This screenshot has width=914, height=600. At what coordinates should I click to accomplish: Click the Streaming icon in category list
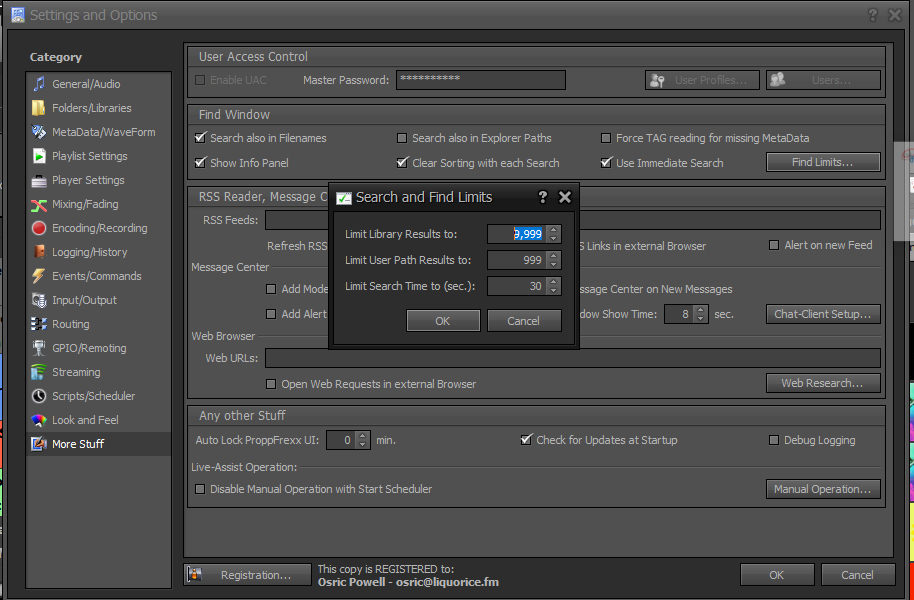point(39,372)
